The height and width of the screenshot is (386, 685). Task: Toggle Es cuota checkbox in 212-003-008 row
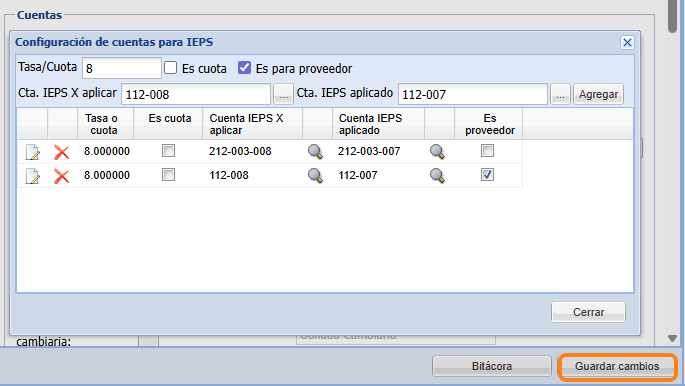[x=168, y=151]
